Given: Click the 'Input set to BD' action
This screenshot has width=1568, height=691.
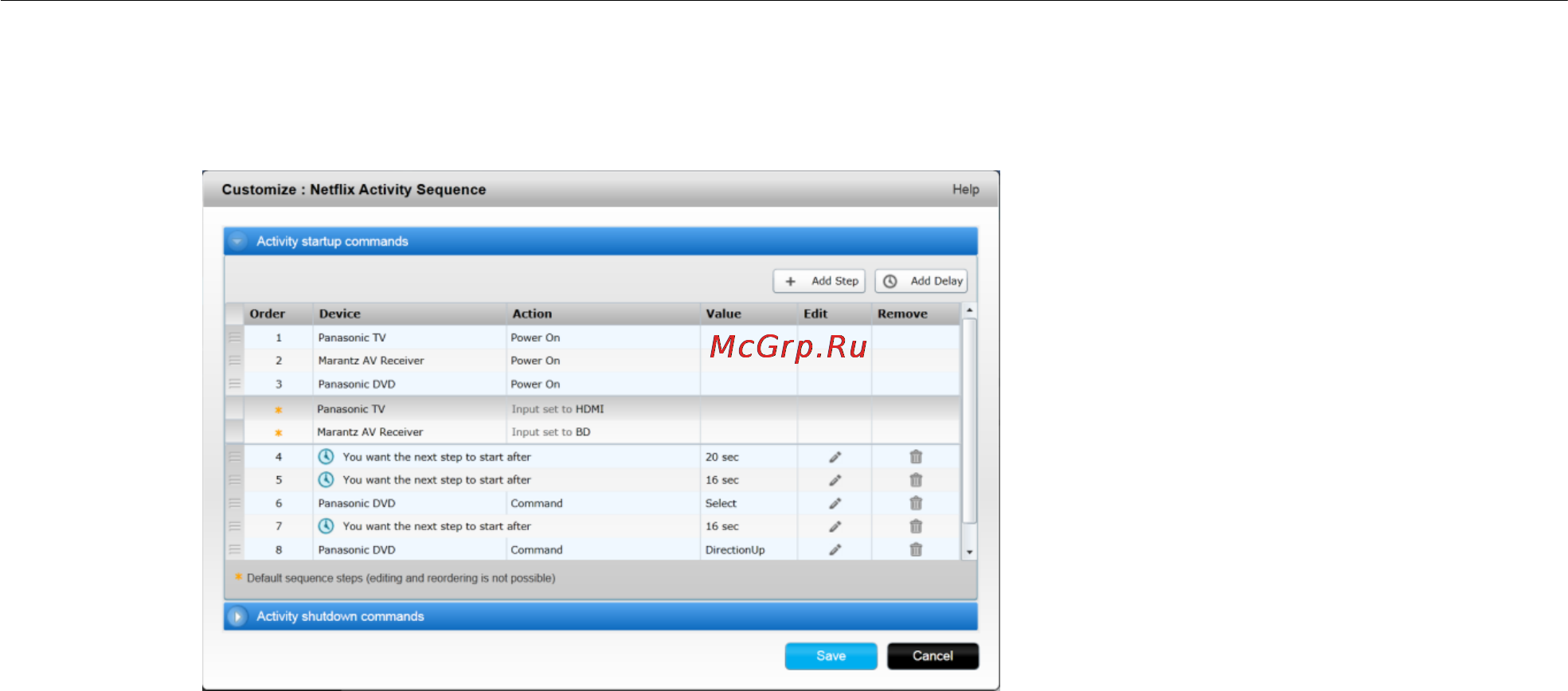Looking at the screenshot, I should [x=551, y=432].
